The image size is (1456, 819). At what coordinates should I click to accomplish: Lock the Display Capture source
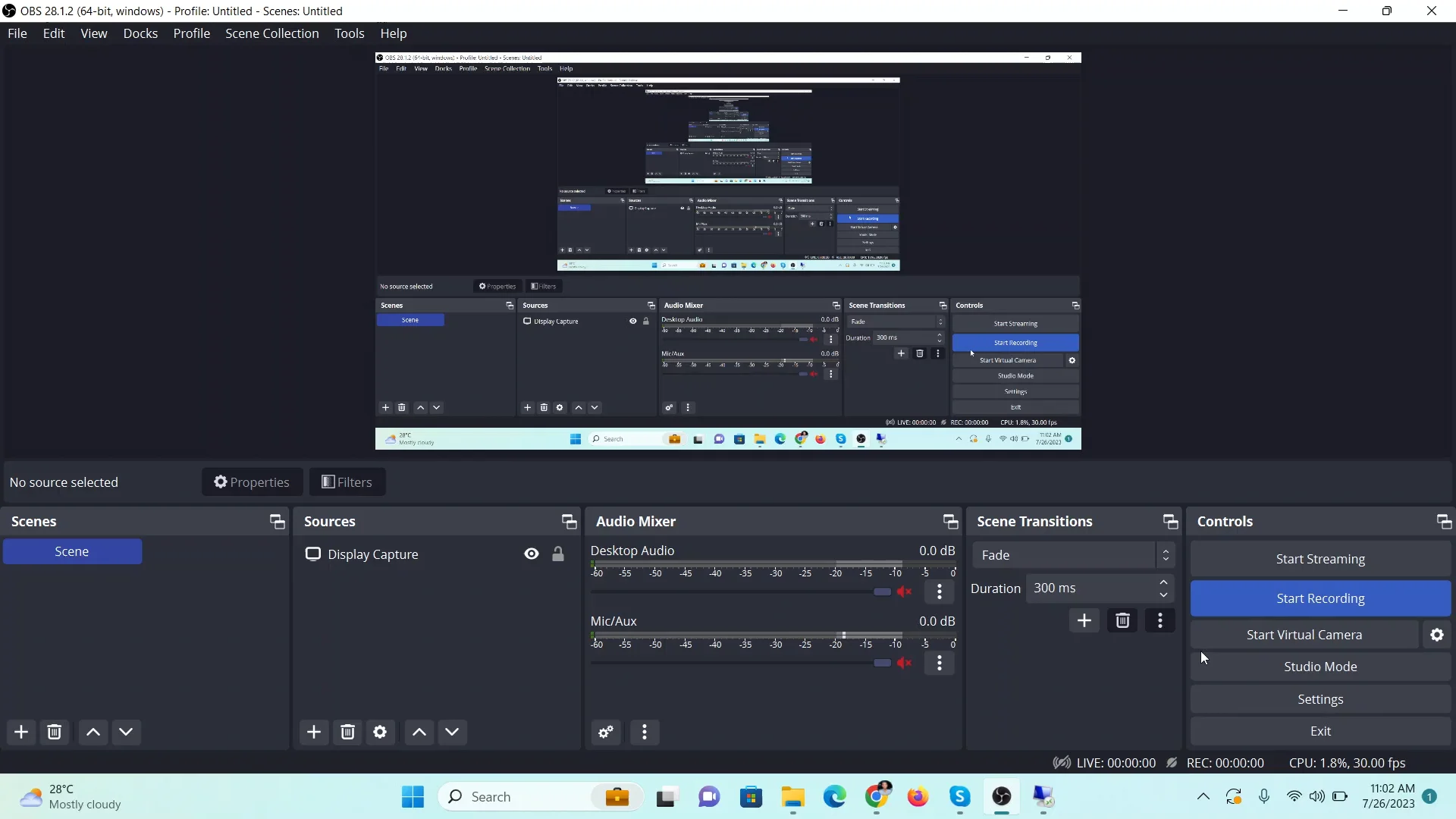click(559, 554)
